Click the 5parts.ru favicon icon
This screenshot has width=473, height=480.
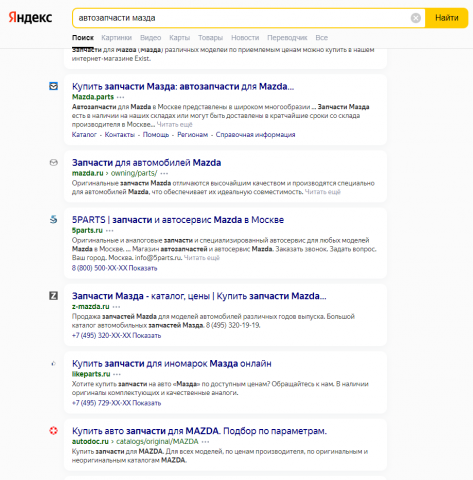click(53, 220)
